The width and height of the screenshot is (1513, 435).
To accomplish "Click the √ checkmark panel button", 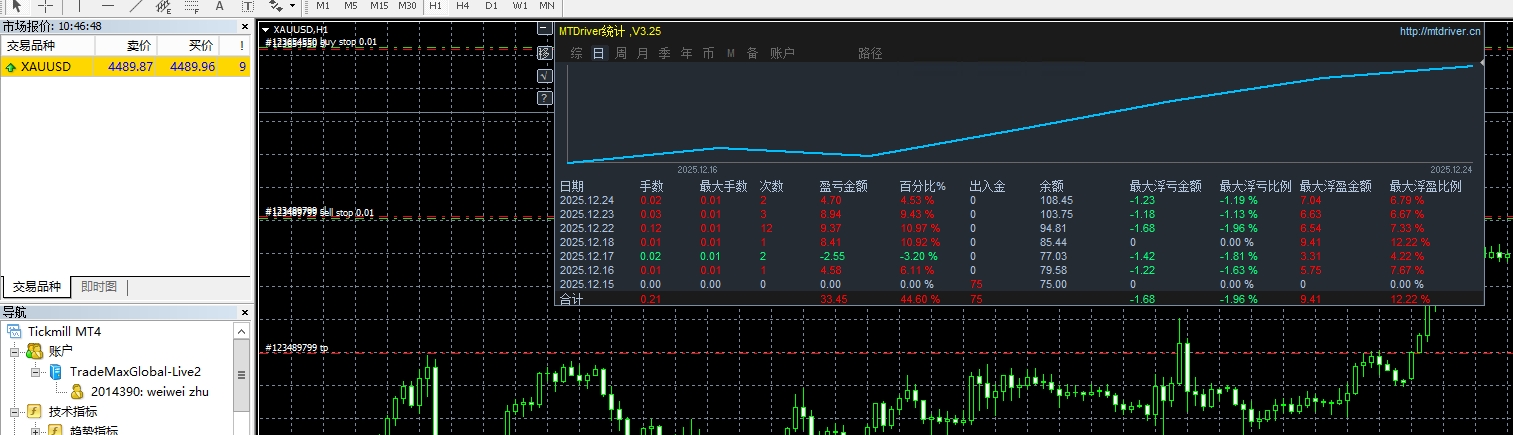I will coord(545,76).
